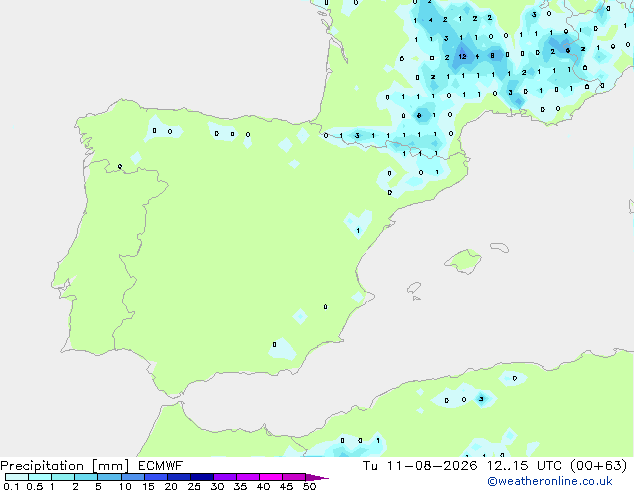Click the 'Precipitation' title word
The height and width of the screenshot is (490, 634).
42,466
